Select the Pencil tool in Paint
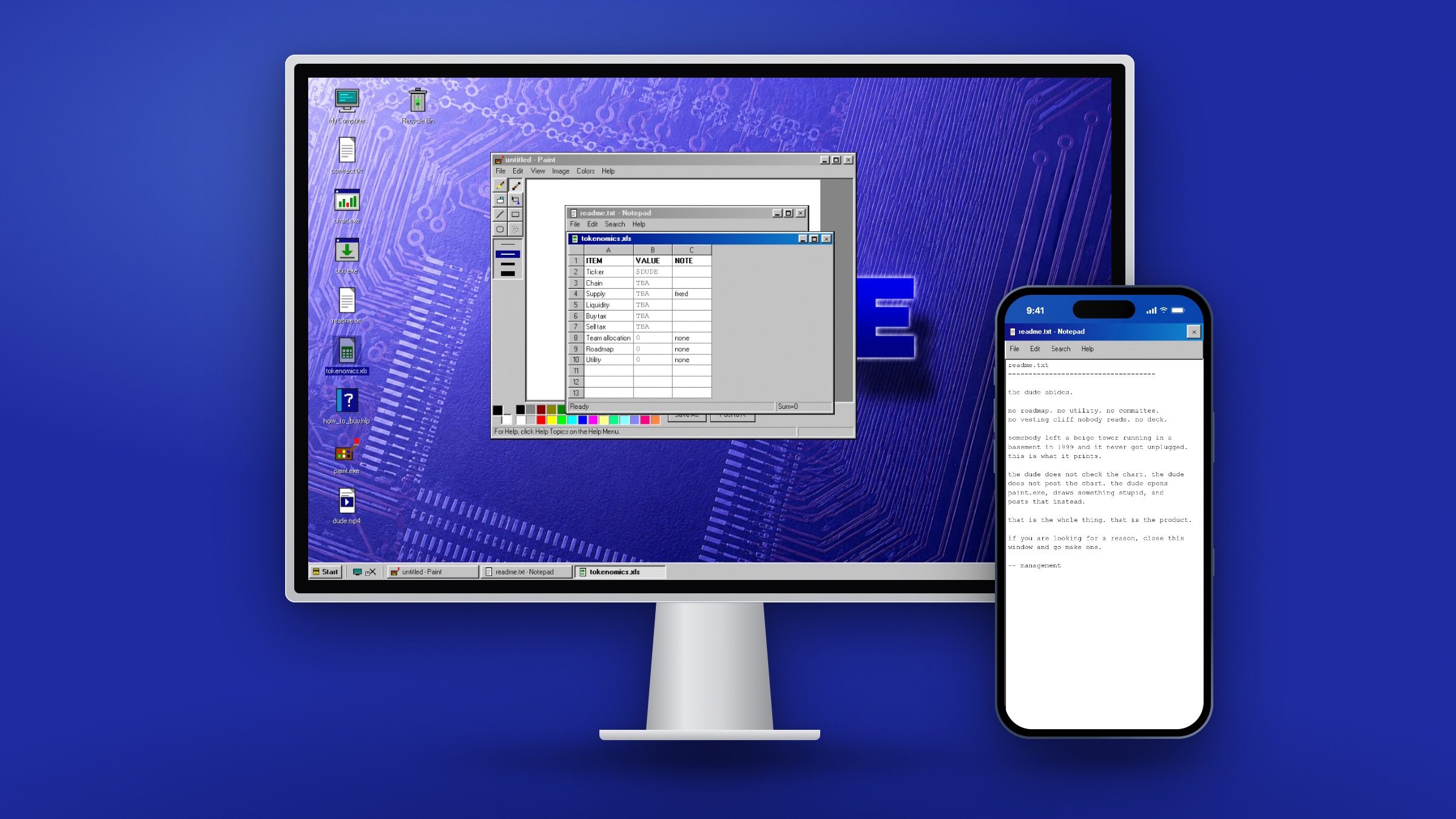 [500, 185]
